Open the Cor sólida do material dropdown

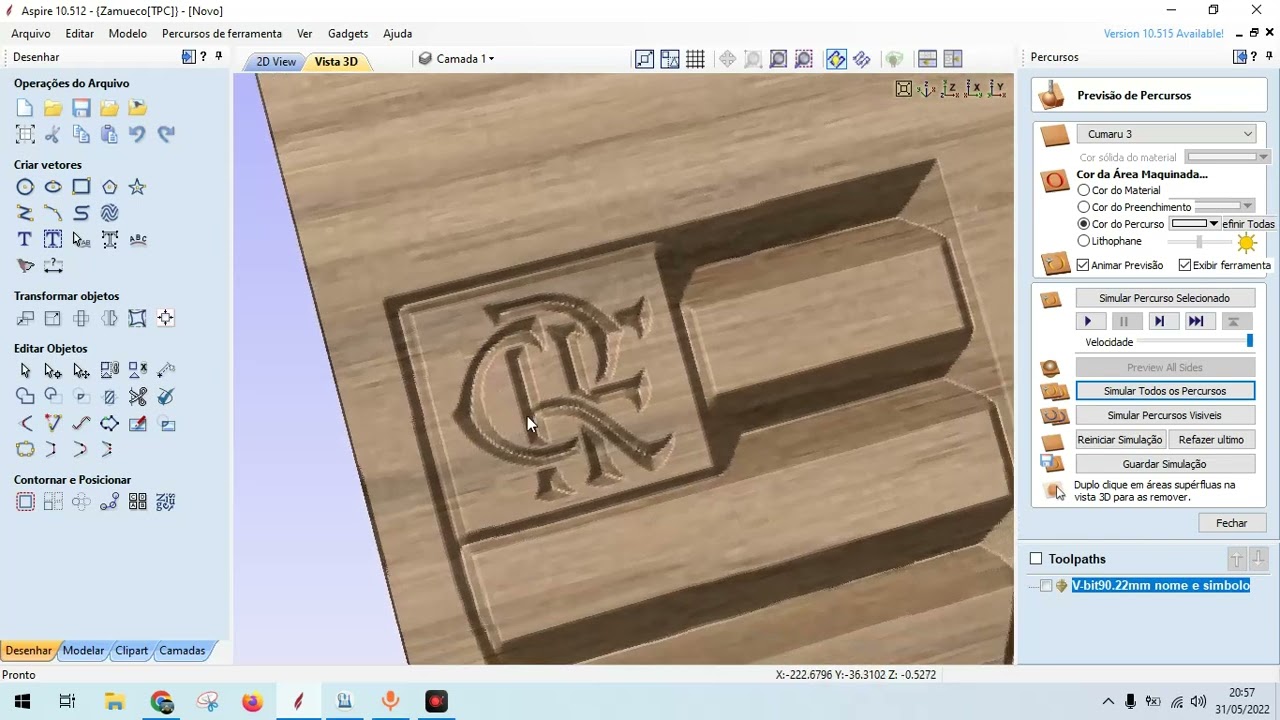click(x=1227, y=157)
